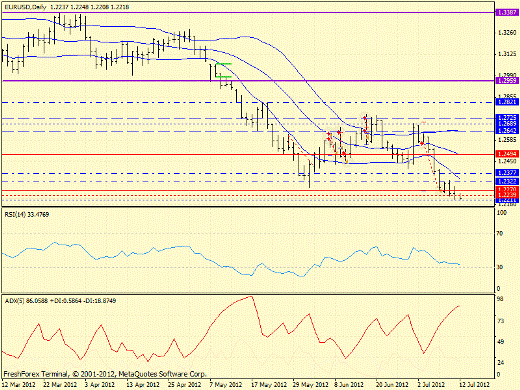Click the 73 value on ADX scale
The height and width of the screenshot is (390, 520).
(x=500, y=321)
